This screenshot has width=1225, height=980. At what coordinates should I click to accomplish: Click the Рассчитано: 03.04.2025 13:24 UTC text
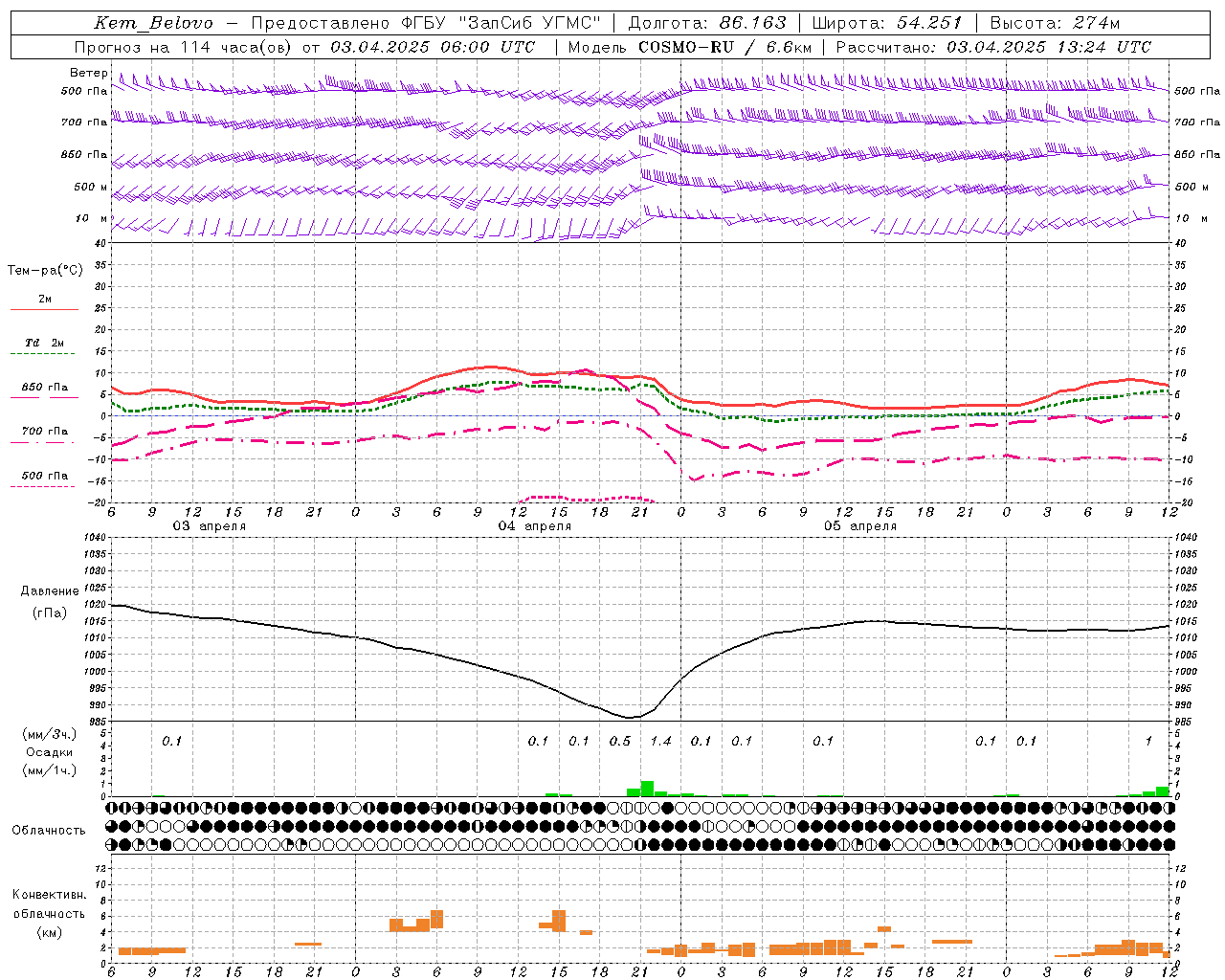[993, 47]
